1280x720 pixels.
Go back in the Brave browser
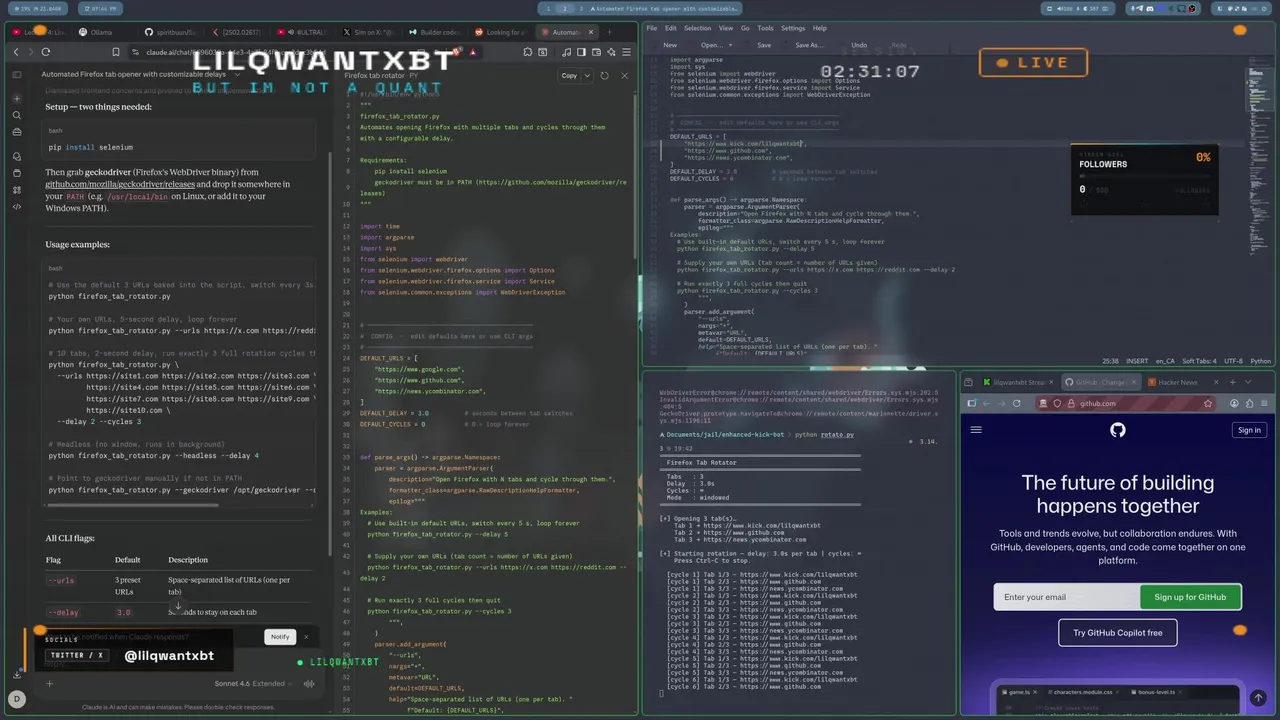16,52
